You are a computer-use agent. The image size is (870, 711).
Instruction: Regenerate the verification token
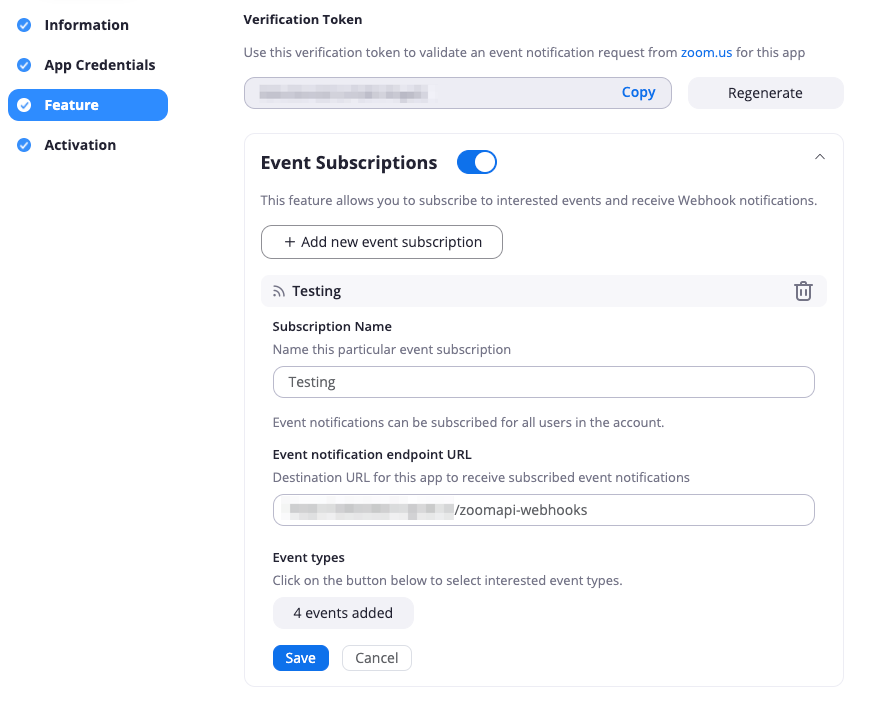(x=766, y=93)
